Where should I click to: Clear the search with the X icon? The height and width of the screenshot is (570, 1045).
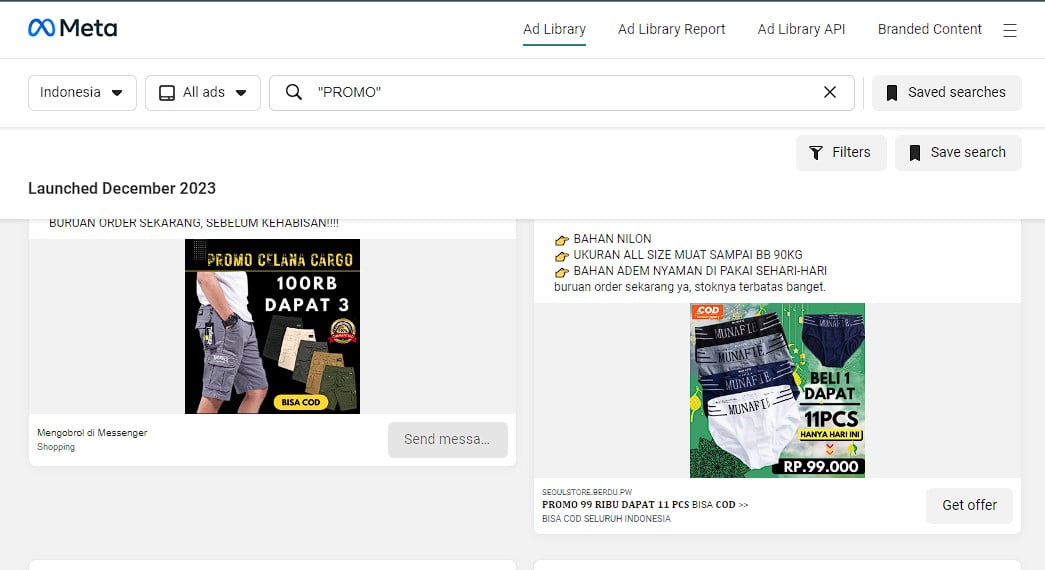click(830, 92)
